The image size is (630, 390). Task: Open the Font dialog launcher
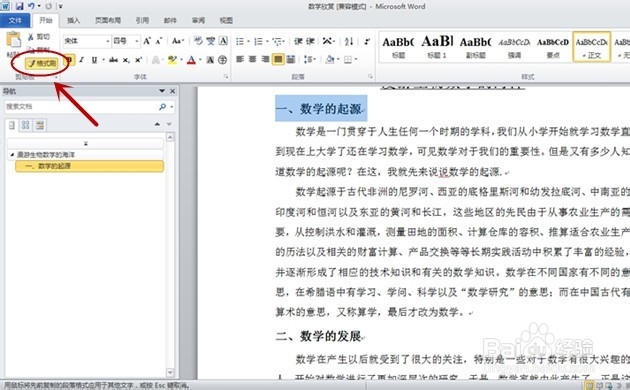pyautogui.click(x=226, y=76)
